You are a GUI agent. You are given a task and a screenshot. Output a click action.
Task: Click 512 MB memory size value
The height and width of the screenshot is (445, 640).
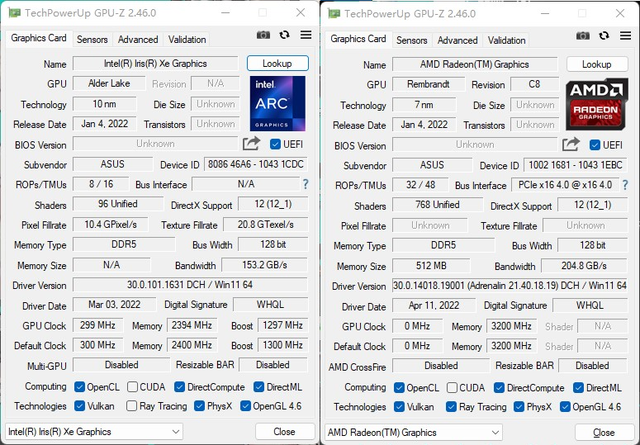click(431, 266)
